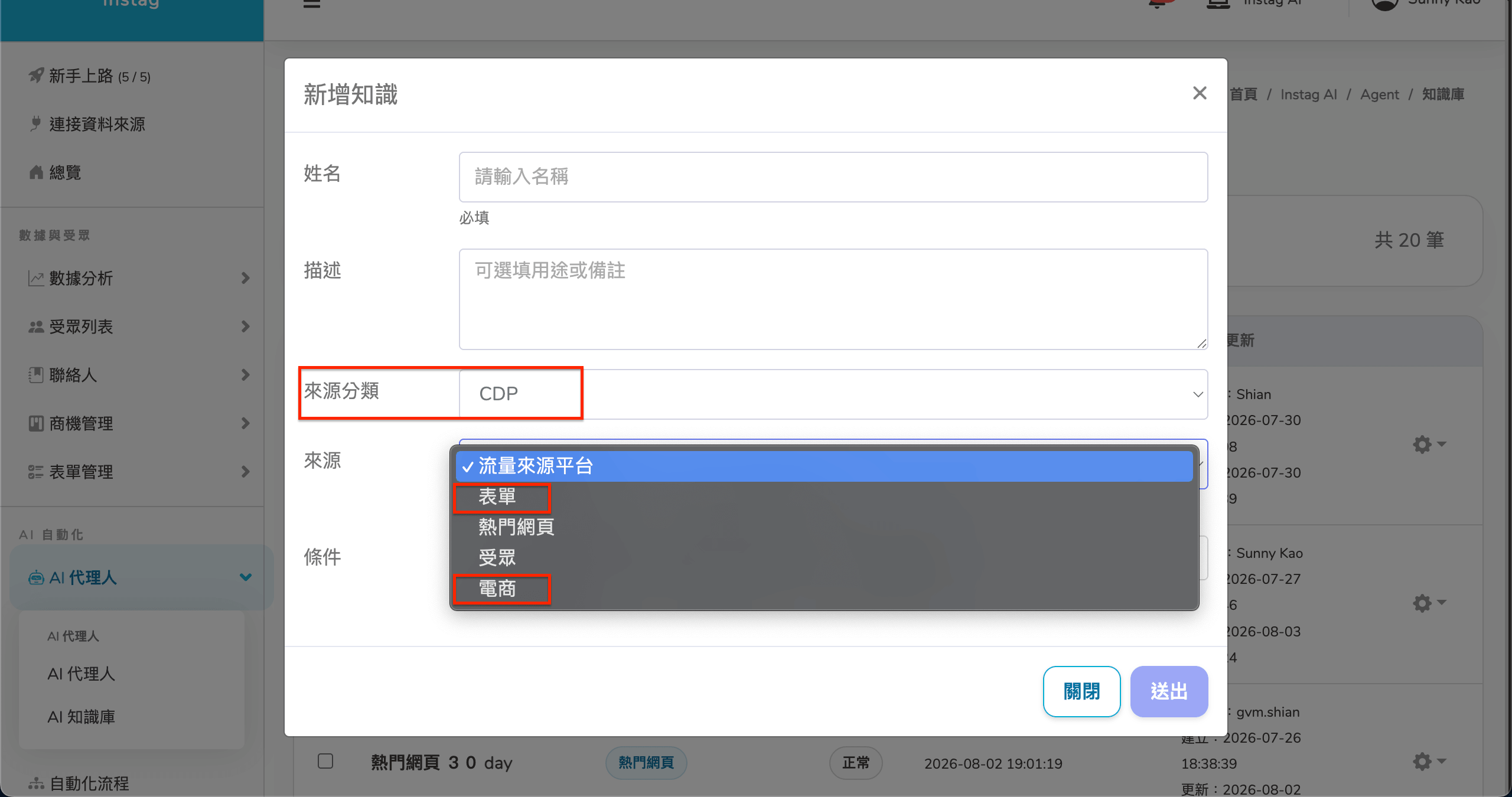Close the 新增知識 dialog with the X
The height and width of the screenshot is (797, 1512).
[x=1199, y=93]
